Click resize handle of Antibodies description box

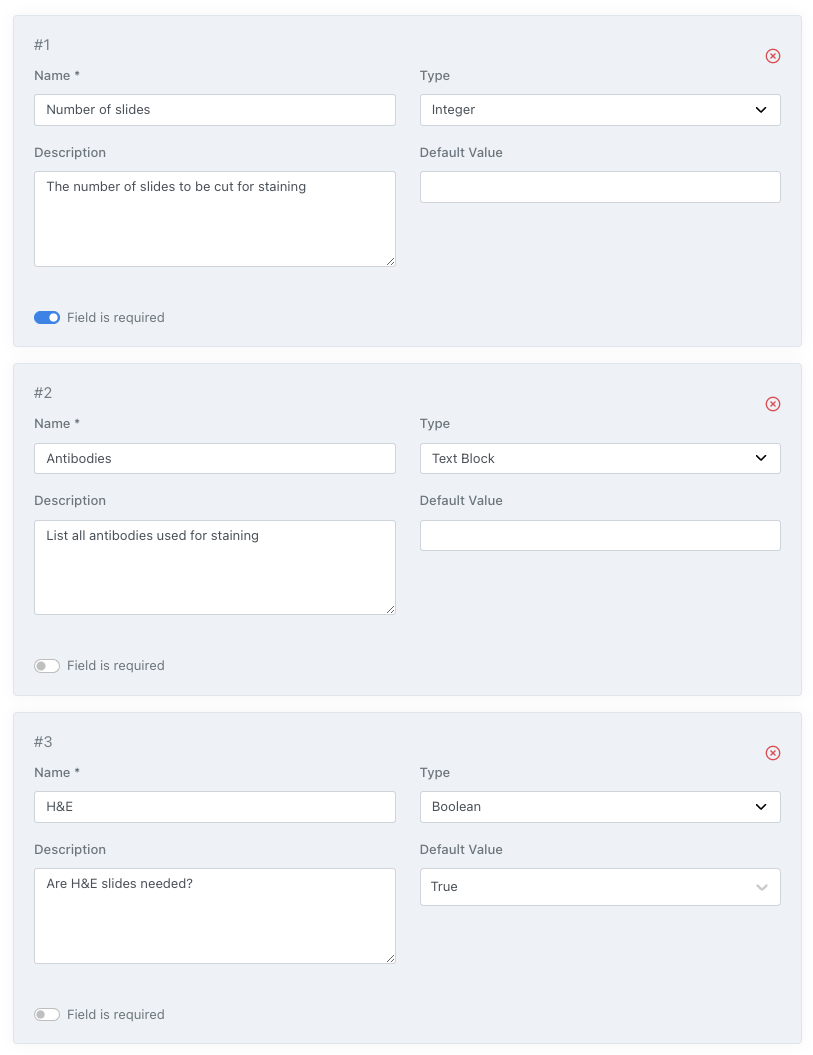pyautogui.click(x=390, y=609)
